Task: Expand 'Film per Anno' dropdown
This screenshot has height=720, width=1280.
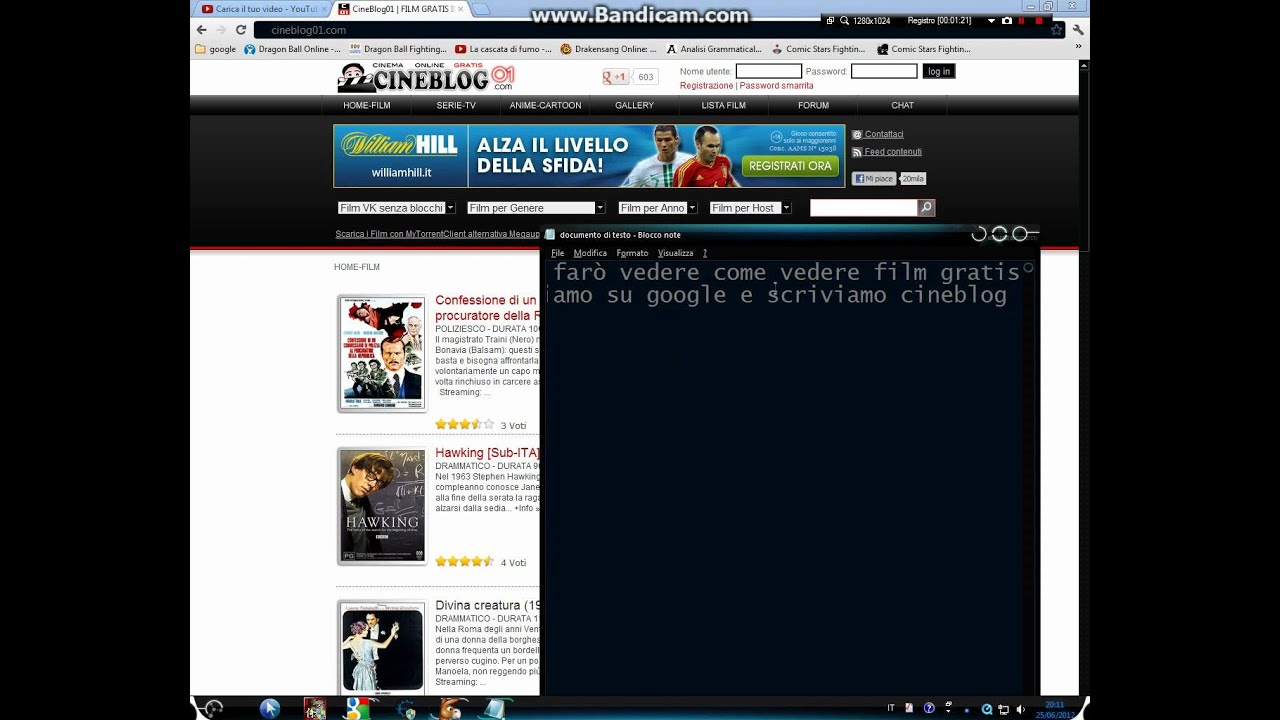Action: pos(657,208)
